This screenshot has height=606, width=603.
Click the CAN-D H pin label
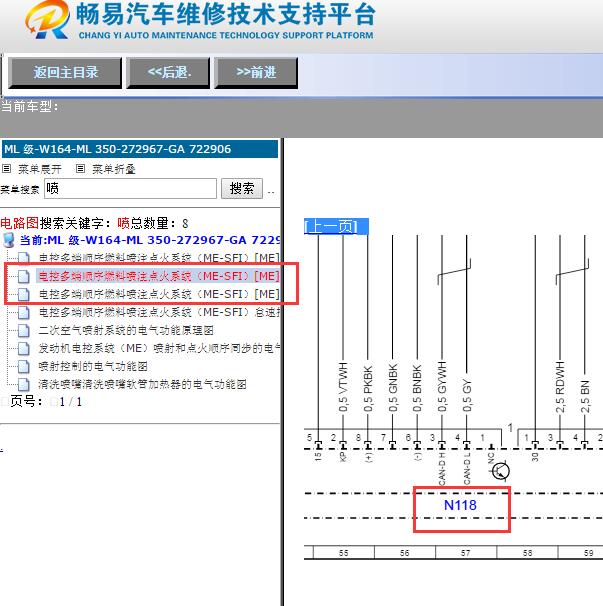click(442, 468)
